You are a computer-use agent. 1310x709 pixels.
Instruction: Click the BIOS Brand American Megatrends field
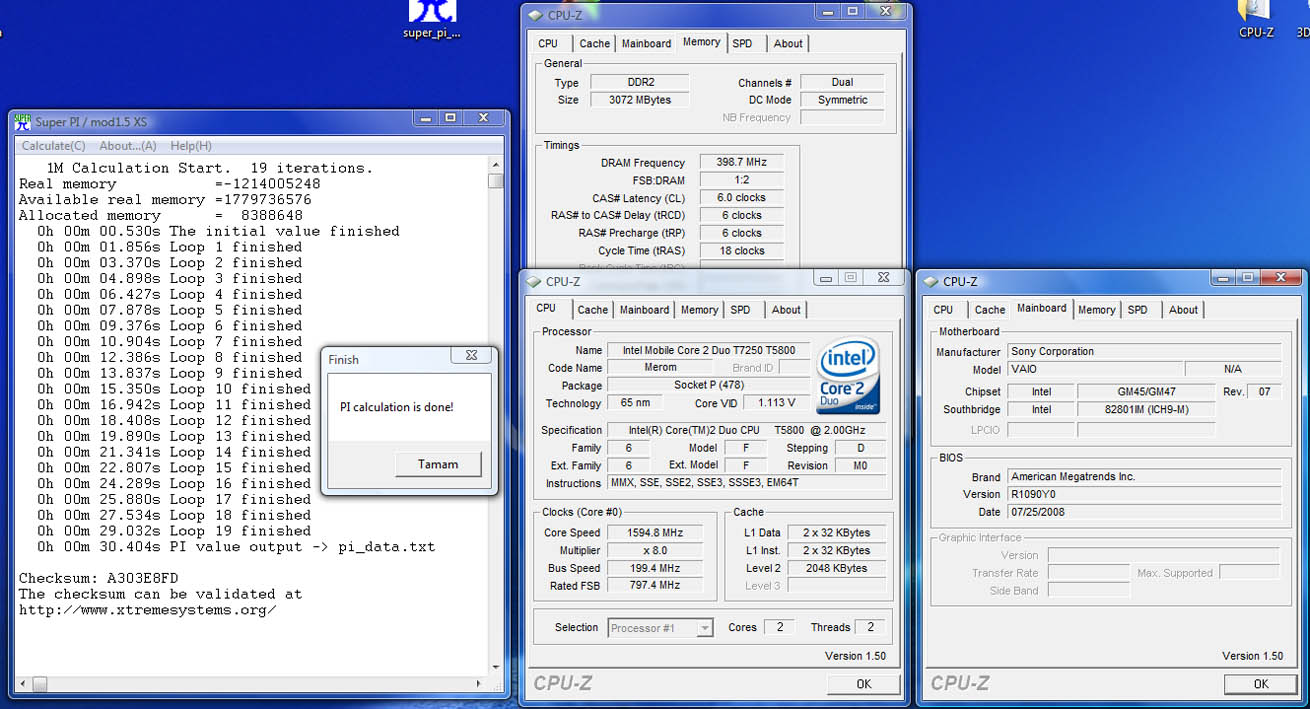(x=1144, y=477)
